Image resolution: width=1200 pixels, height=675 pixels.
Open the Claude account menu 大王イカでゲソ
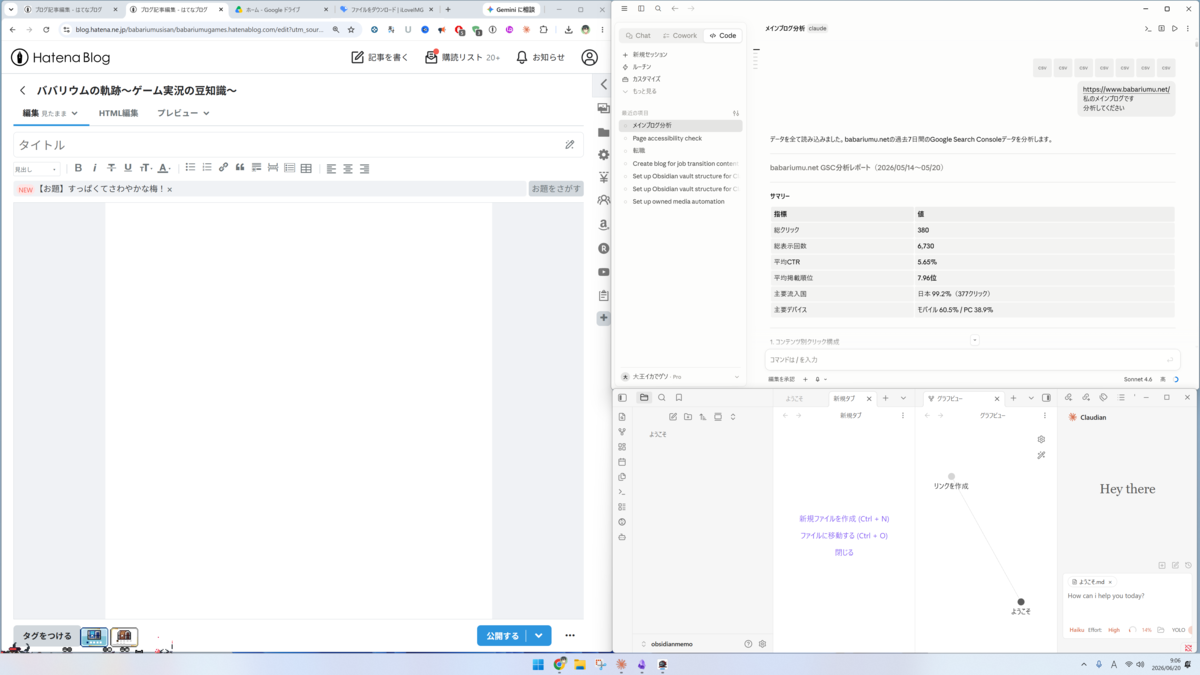[680, 377]
